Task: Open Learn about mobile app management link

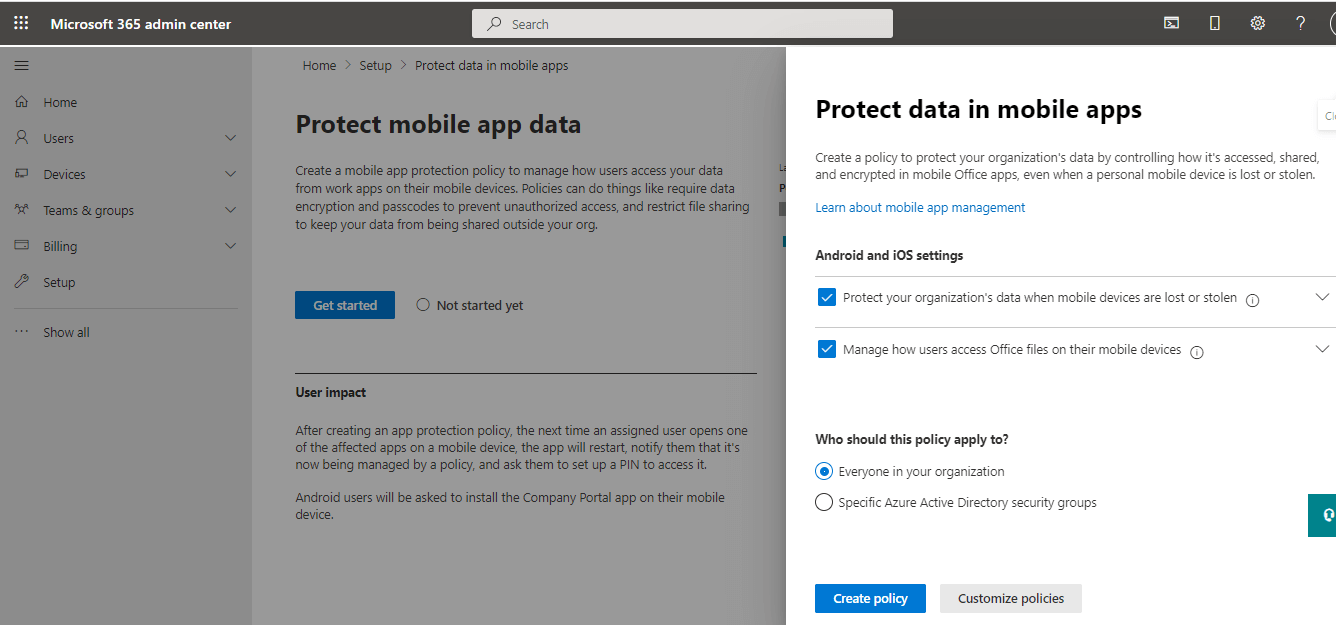Action: [920, 207]
